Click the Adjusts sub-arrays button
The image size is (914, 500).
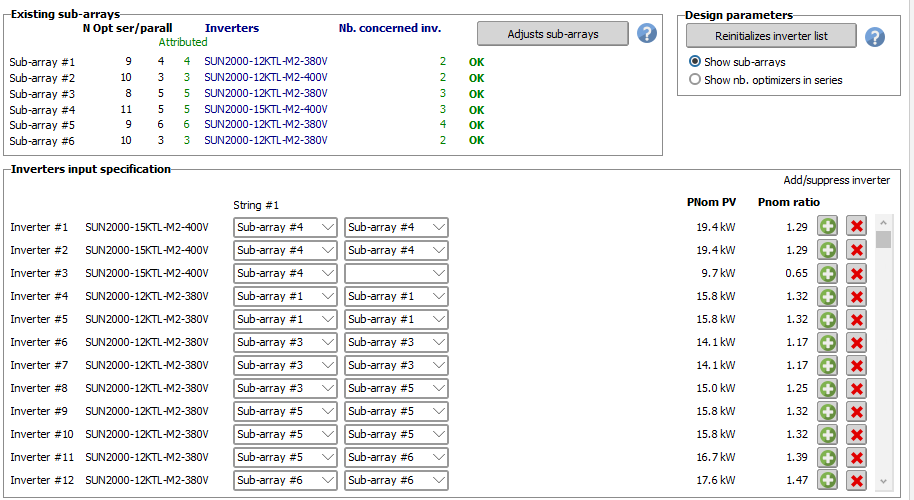pos(553,34)
